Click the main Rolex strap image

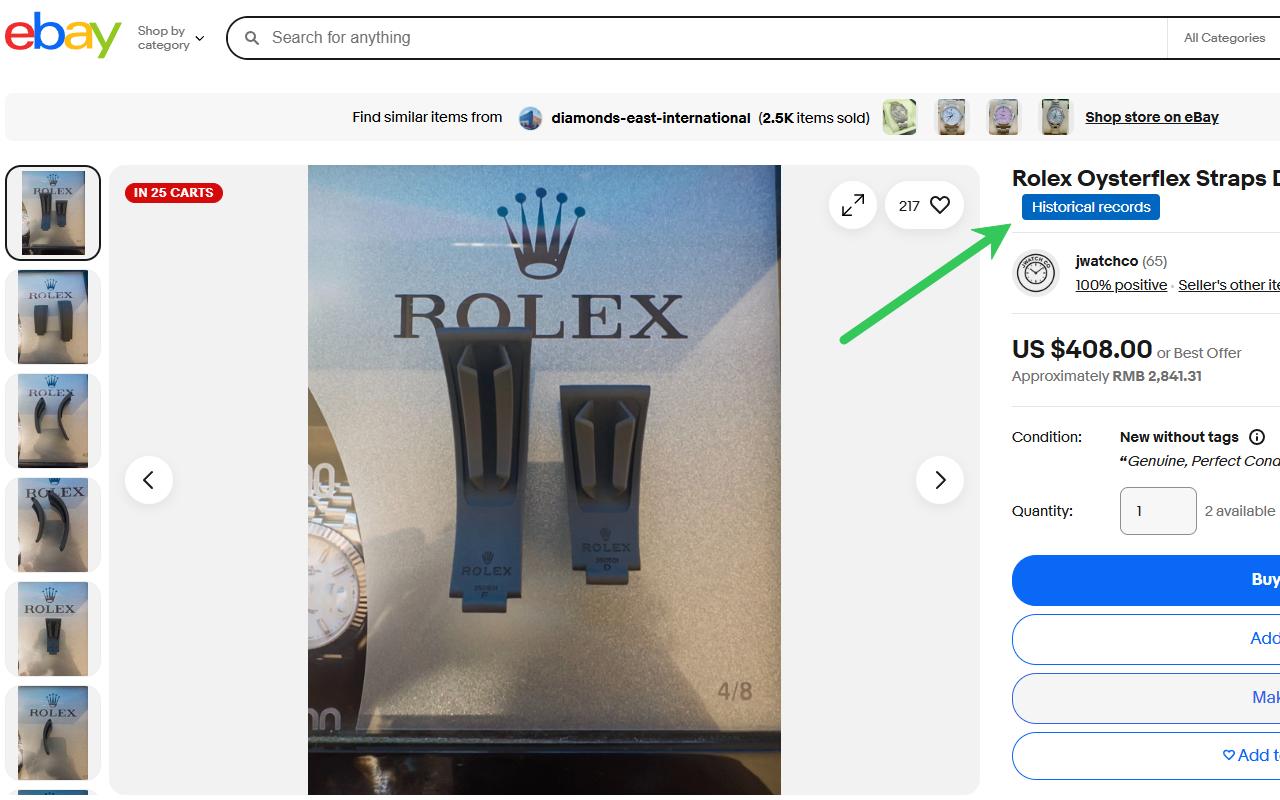tap(544, 480)
